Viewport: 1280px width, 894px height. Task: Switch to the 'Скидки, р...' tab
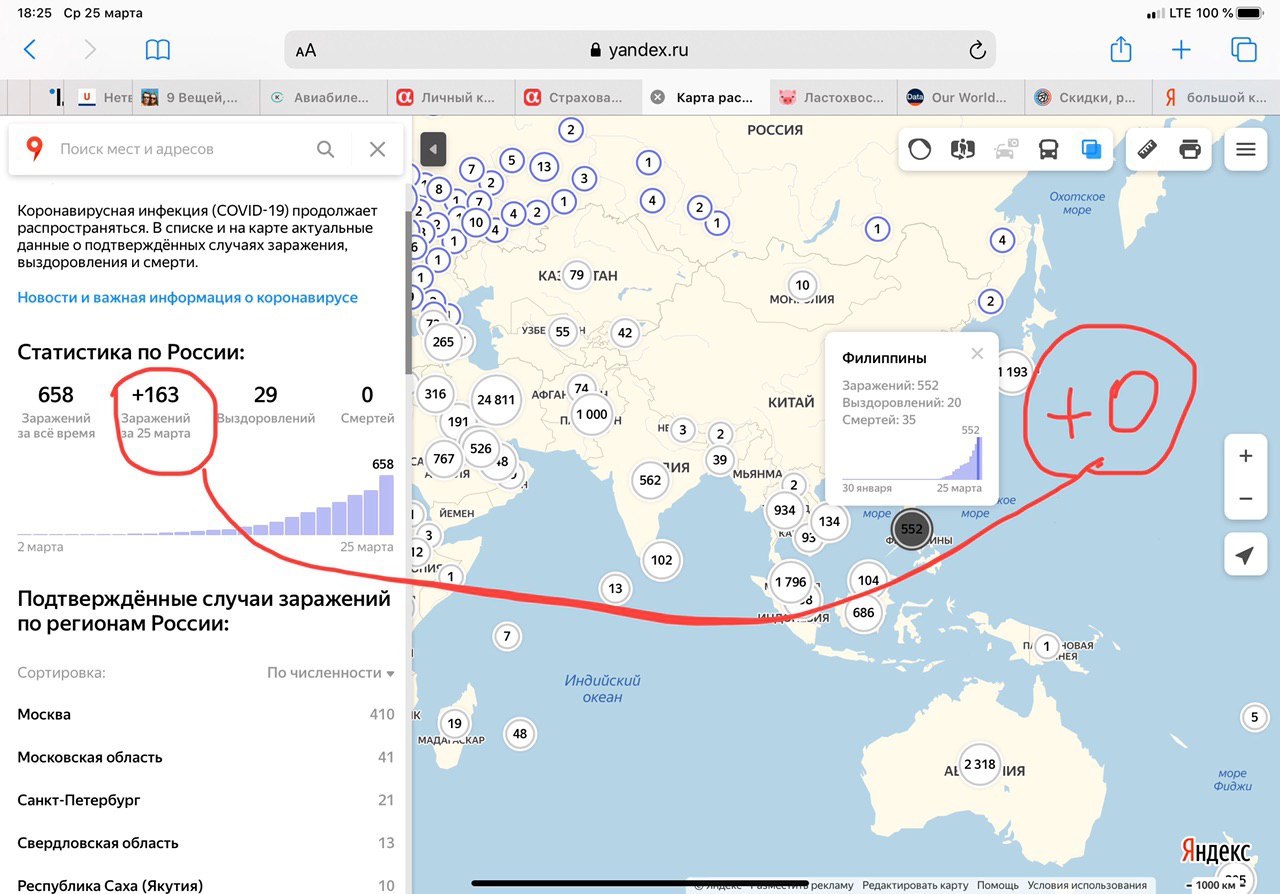click(1088, 97)
